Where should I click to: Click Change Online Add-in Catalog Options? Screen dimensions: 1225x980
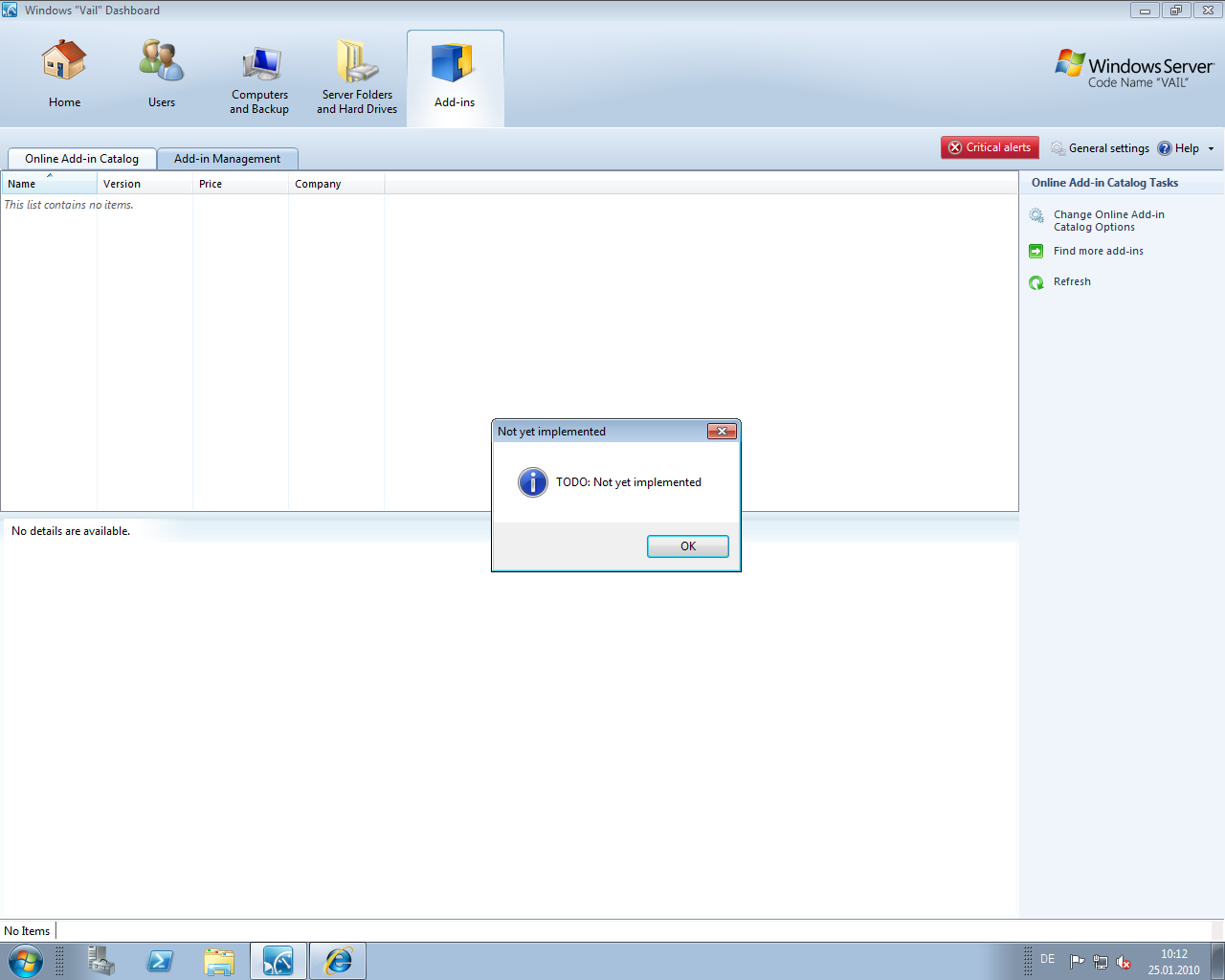tap(1108, 221)
